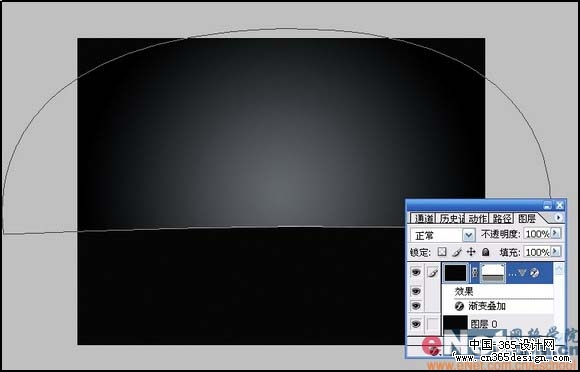Screen dimensions: 580x372
Task: Hide the top shape layer via eye
Action: 416,273
